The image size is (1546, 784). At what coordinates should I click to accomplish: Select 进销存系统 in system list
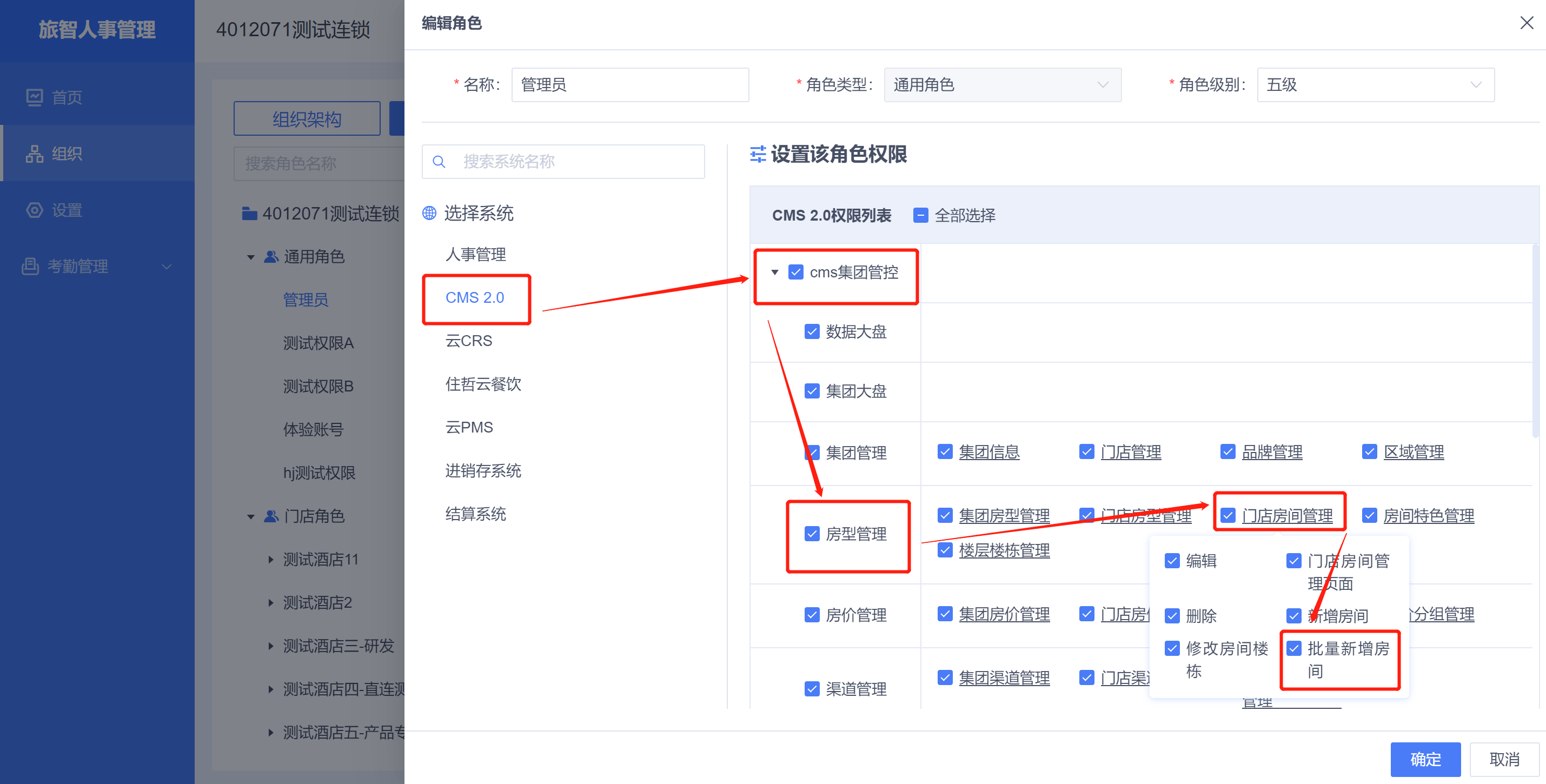483,470
